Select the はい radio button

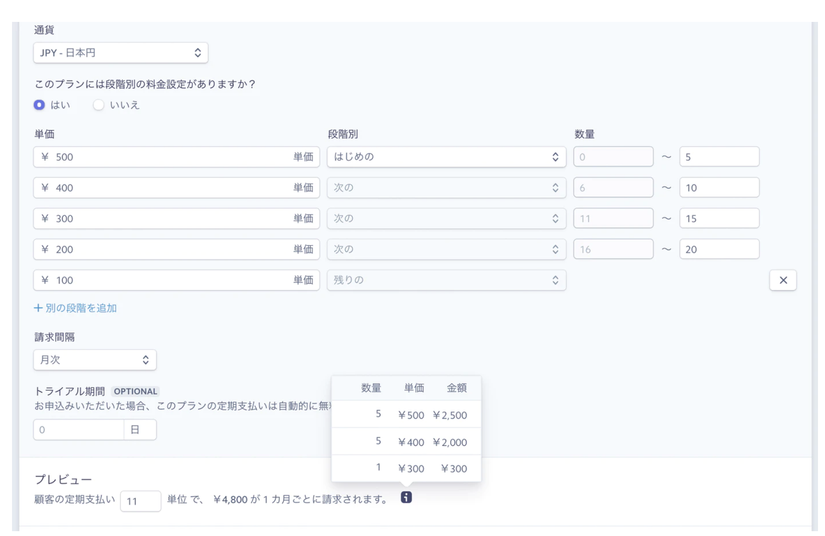[40, 105]
